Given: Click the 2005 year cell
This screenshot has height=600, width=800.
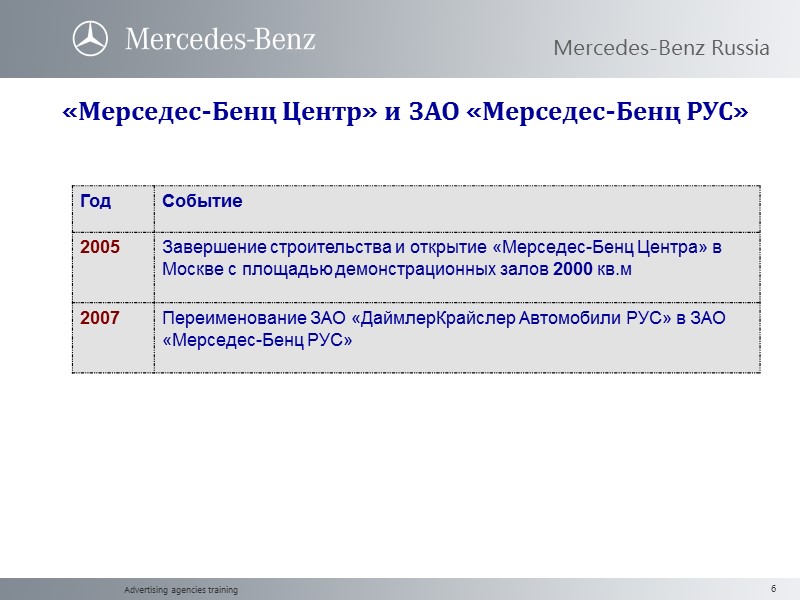Looking at the screenshot, I should coord(100,248).
